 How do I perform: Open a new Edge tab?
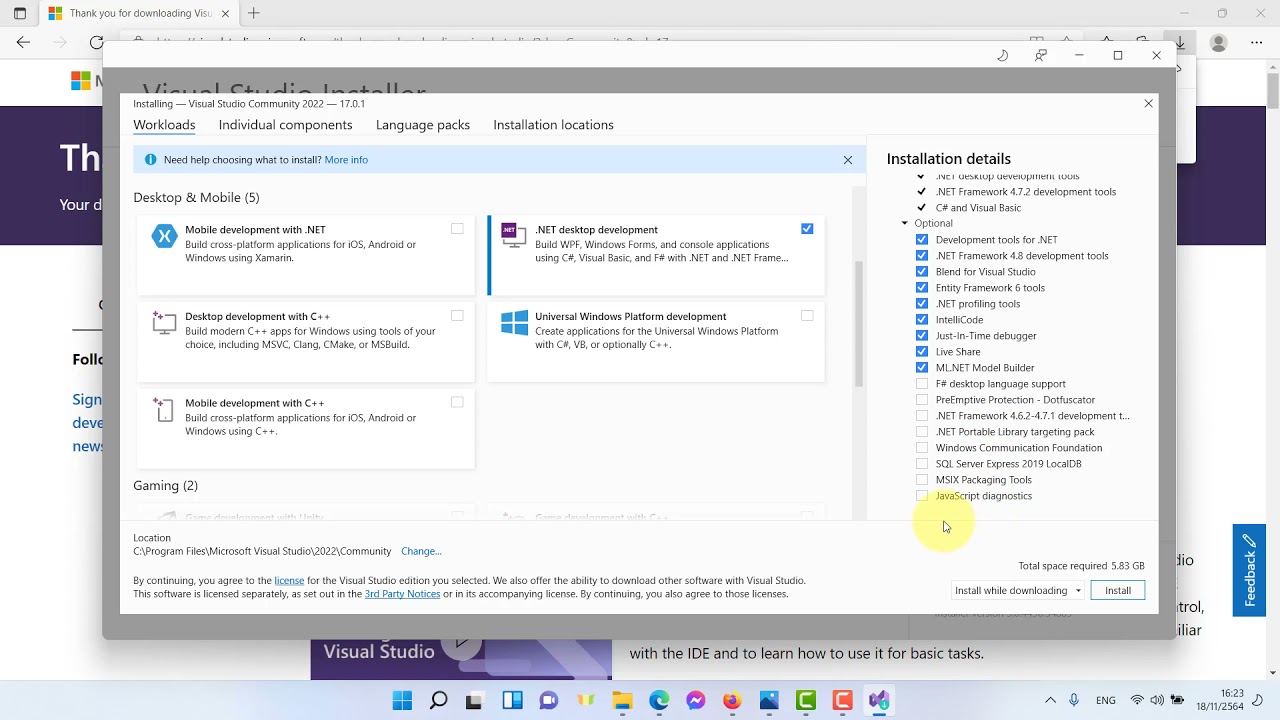(x=254, y=13)
